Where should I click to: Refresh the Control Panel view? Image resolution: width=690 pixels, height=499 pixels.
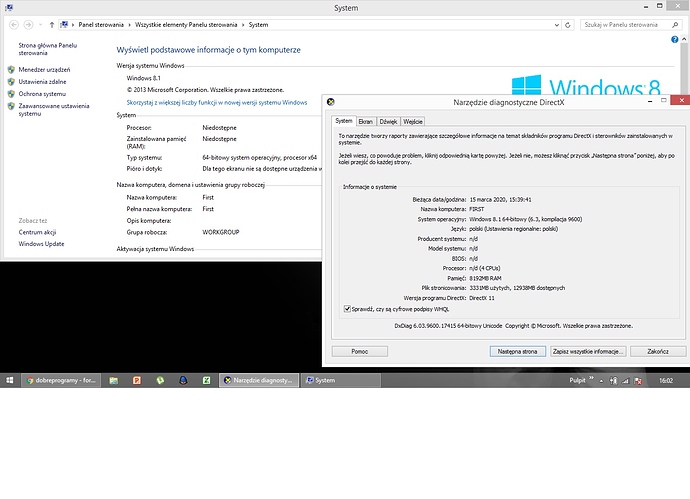point(568,25)
